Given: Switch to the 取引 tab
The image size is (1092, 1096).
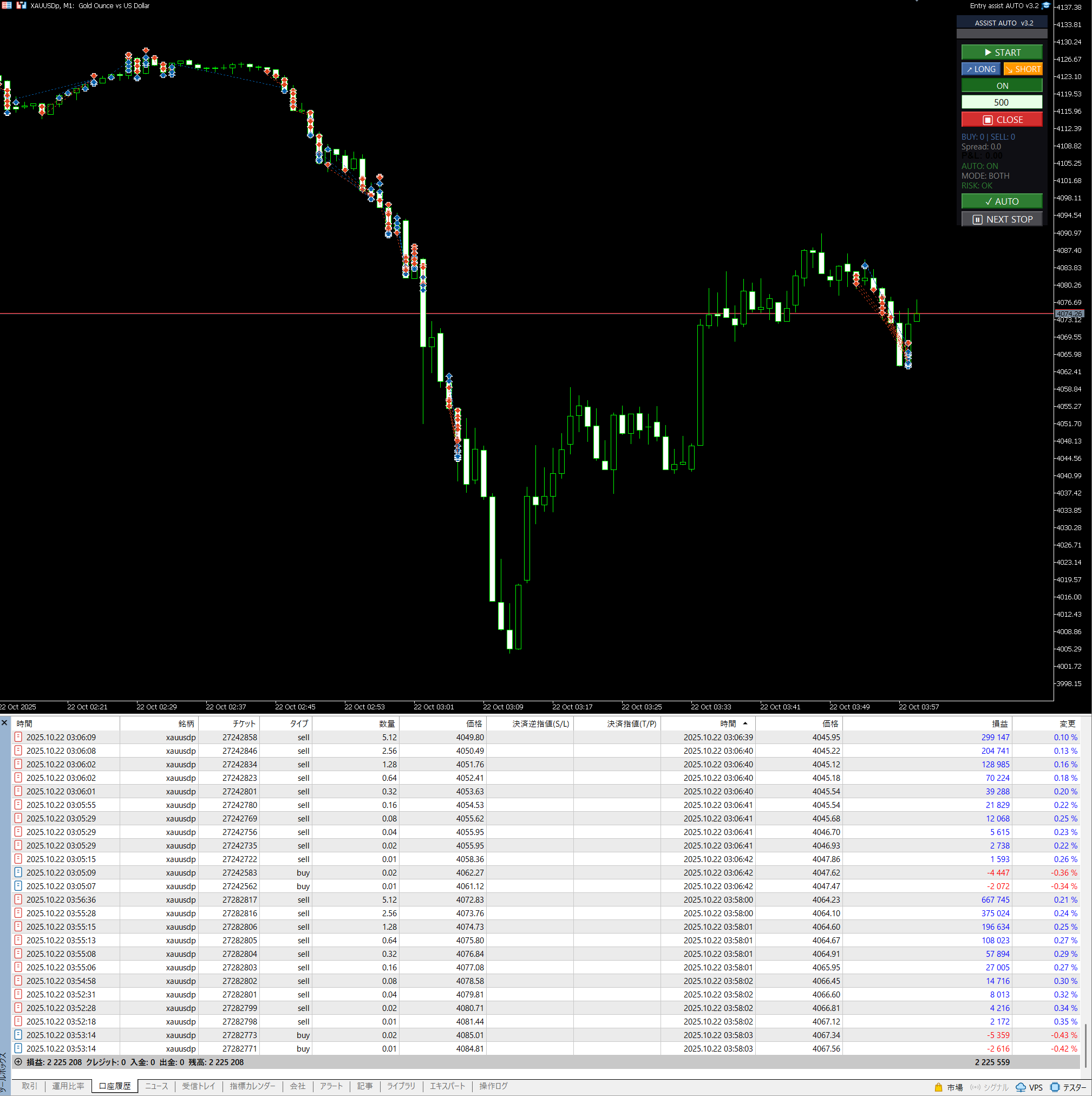Looking at the screenshot, I should (29, 1086).
